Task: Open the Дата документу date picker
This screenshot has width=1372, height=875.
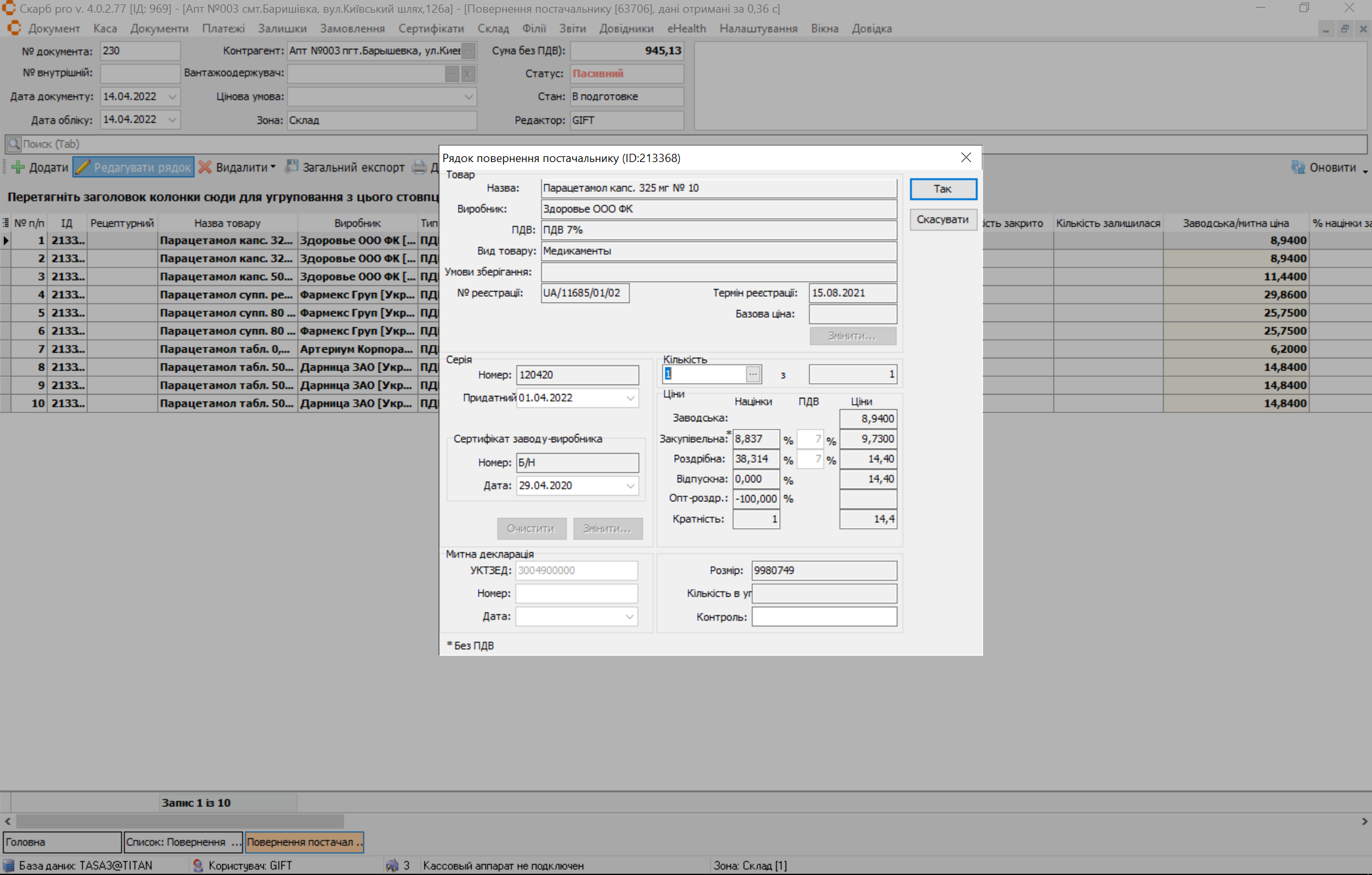Action: (x=172, y=97)
